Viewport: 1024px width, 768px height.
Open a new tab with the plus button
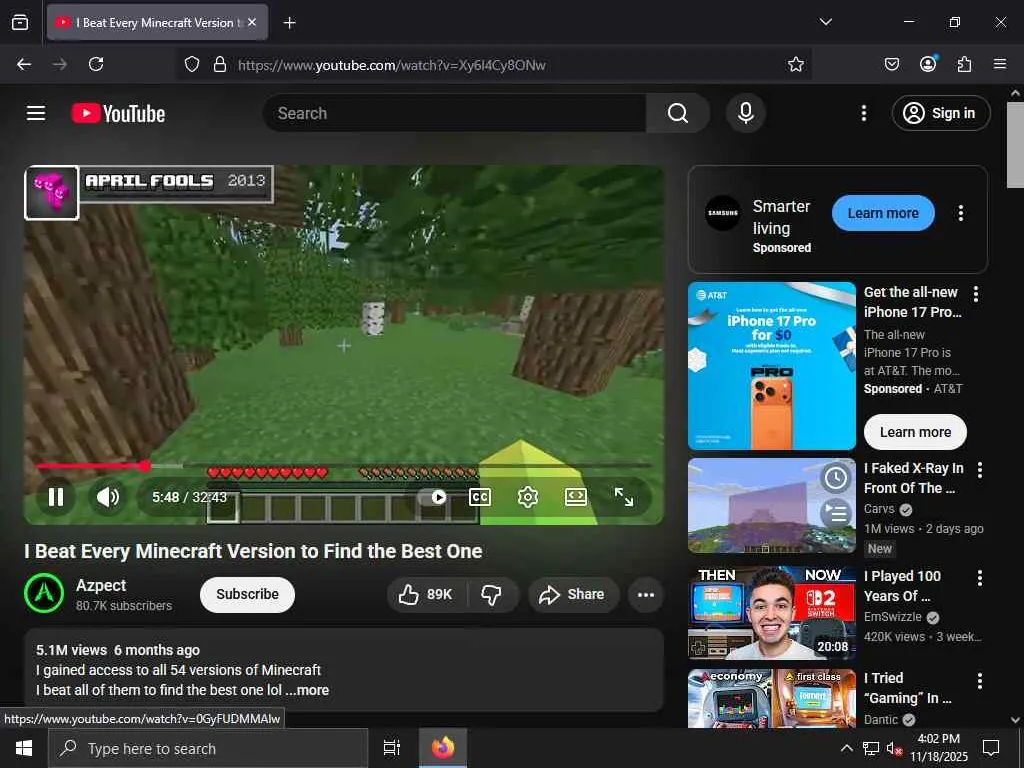coord(289,23)
